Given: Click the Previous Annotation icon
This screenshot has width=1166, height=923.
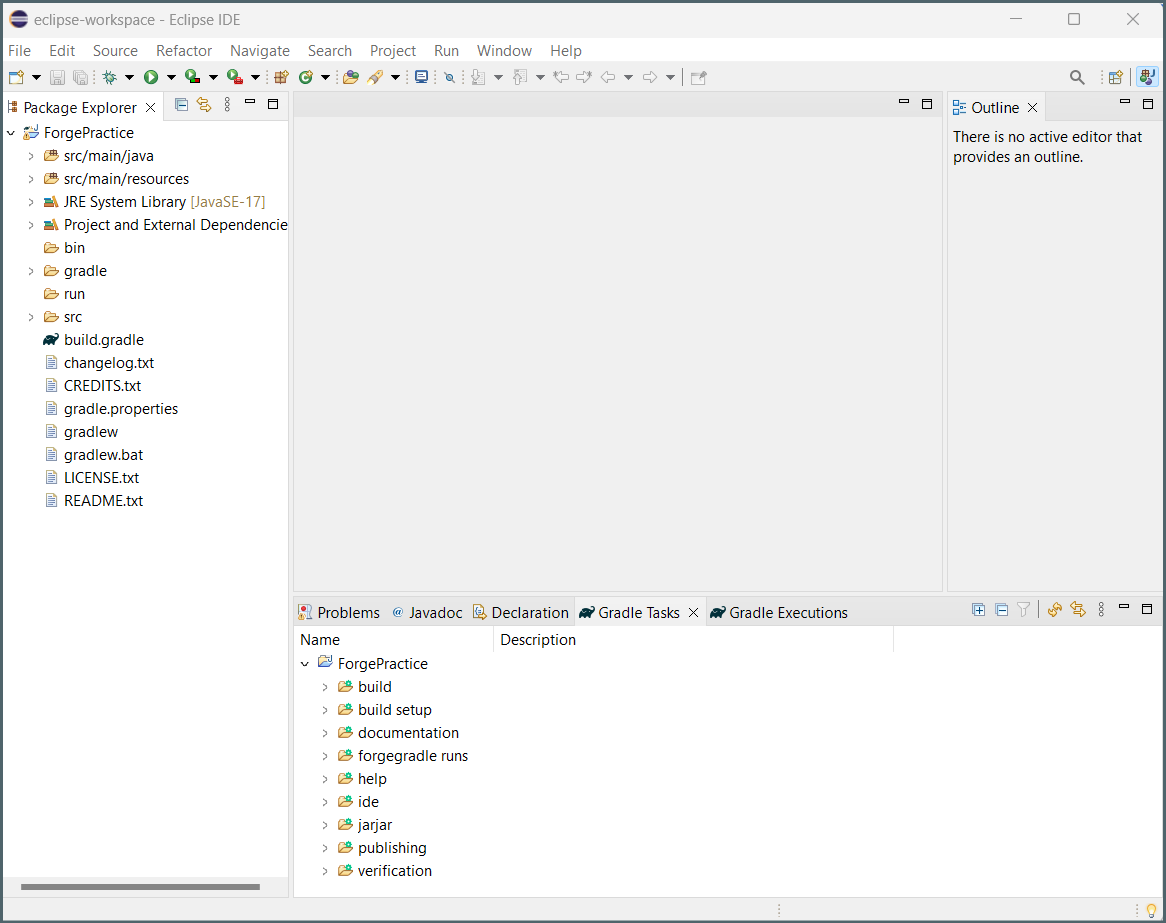Looking at the screenshot, I should tap(521, 77).
